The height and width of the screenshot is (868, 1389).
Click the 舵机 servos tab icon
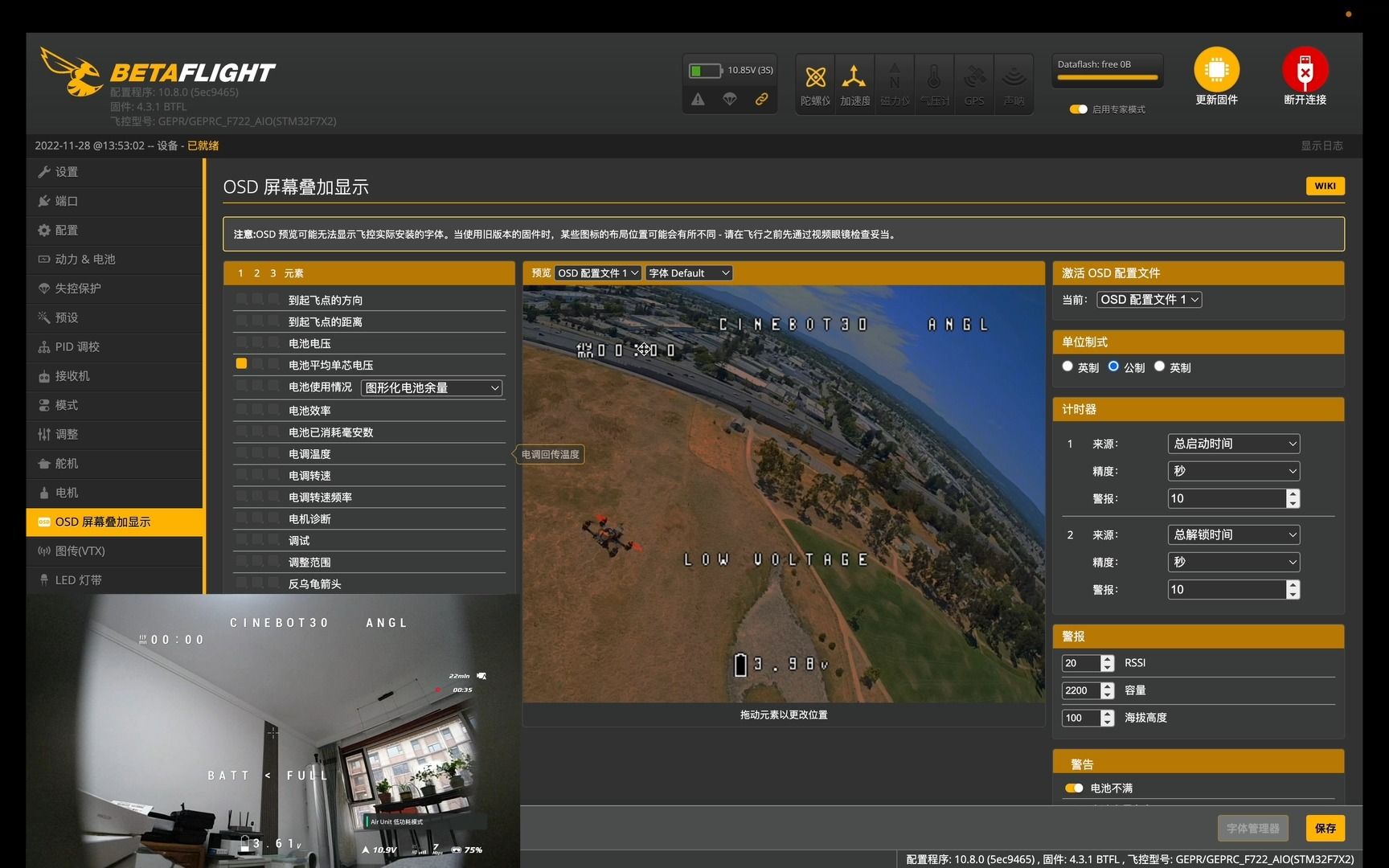(x=44, y=464)
